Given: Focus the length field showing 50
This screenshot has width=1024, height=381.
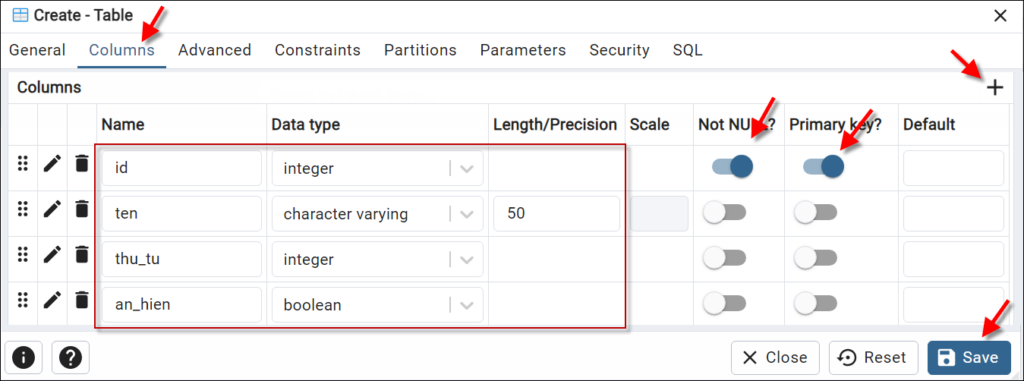Looking at the screenshot, I should coord(556,214).
